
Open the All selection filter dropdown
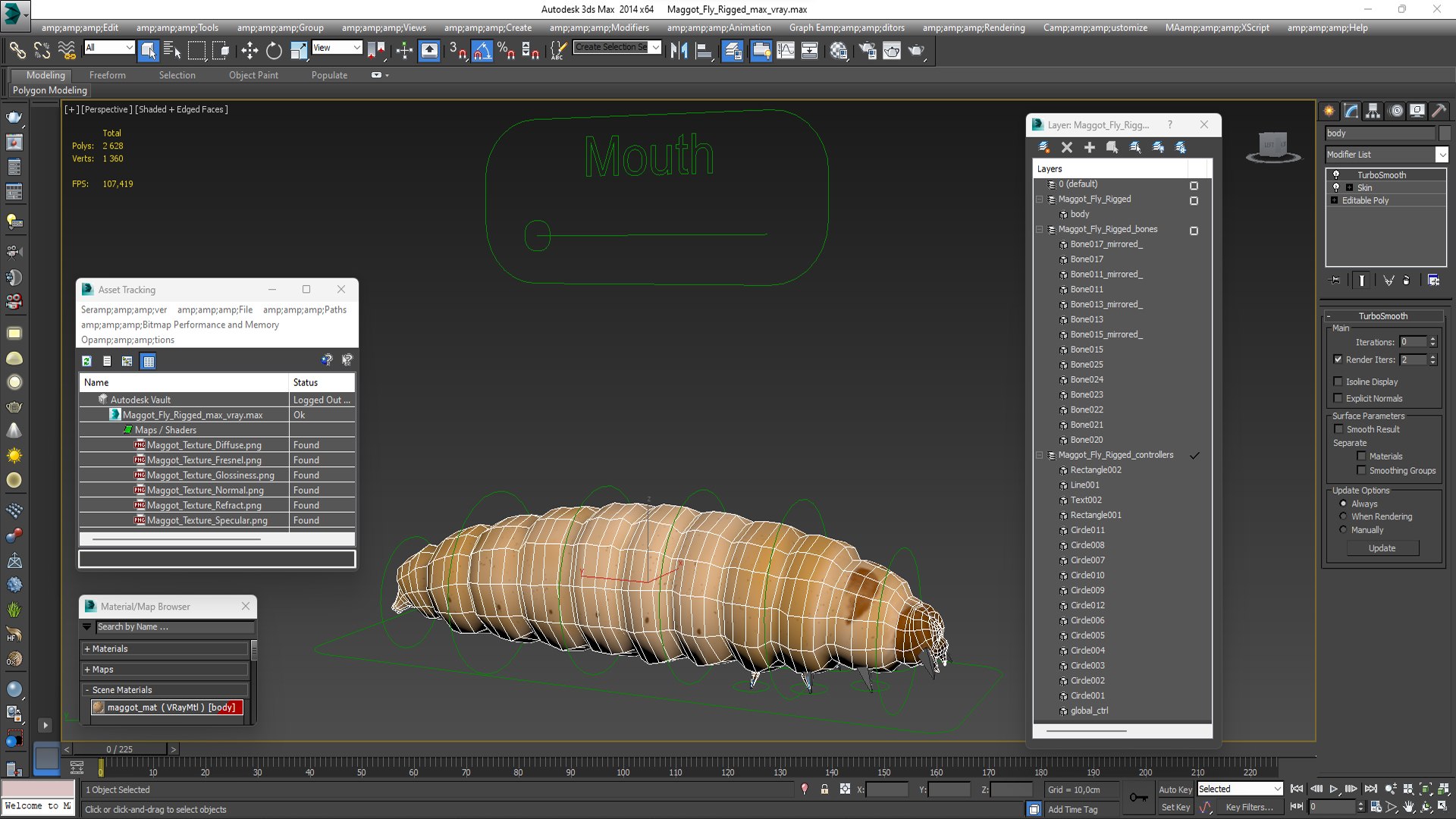[109, 47]
